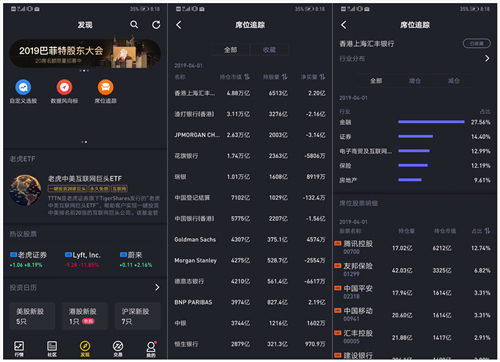Screen dimensions: 500x362
Task: Open the 恒生银行 seat row
Action: tap(250, 344)
